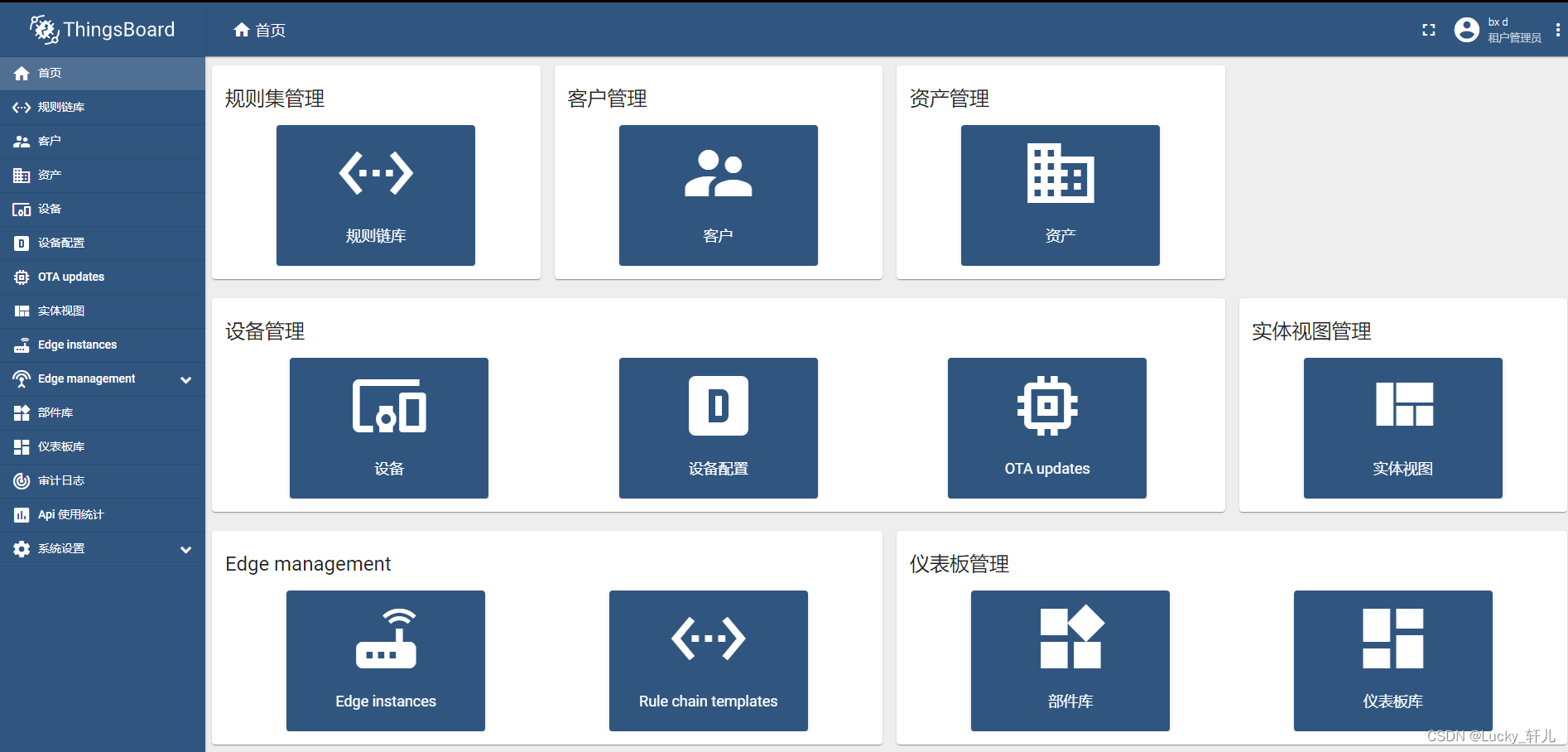Viewport: 1568px width, 752px height.
Task: Open the 仪表板库 card
Action: (x=1393, y=661)
